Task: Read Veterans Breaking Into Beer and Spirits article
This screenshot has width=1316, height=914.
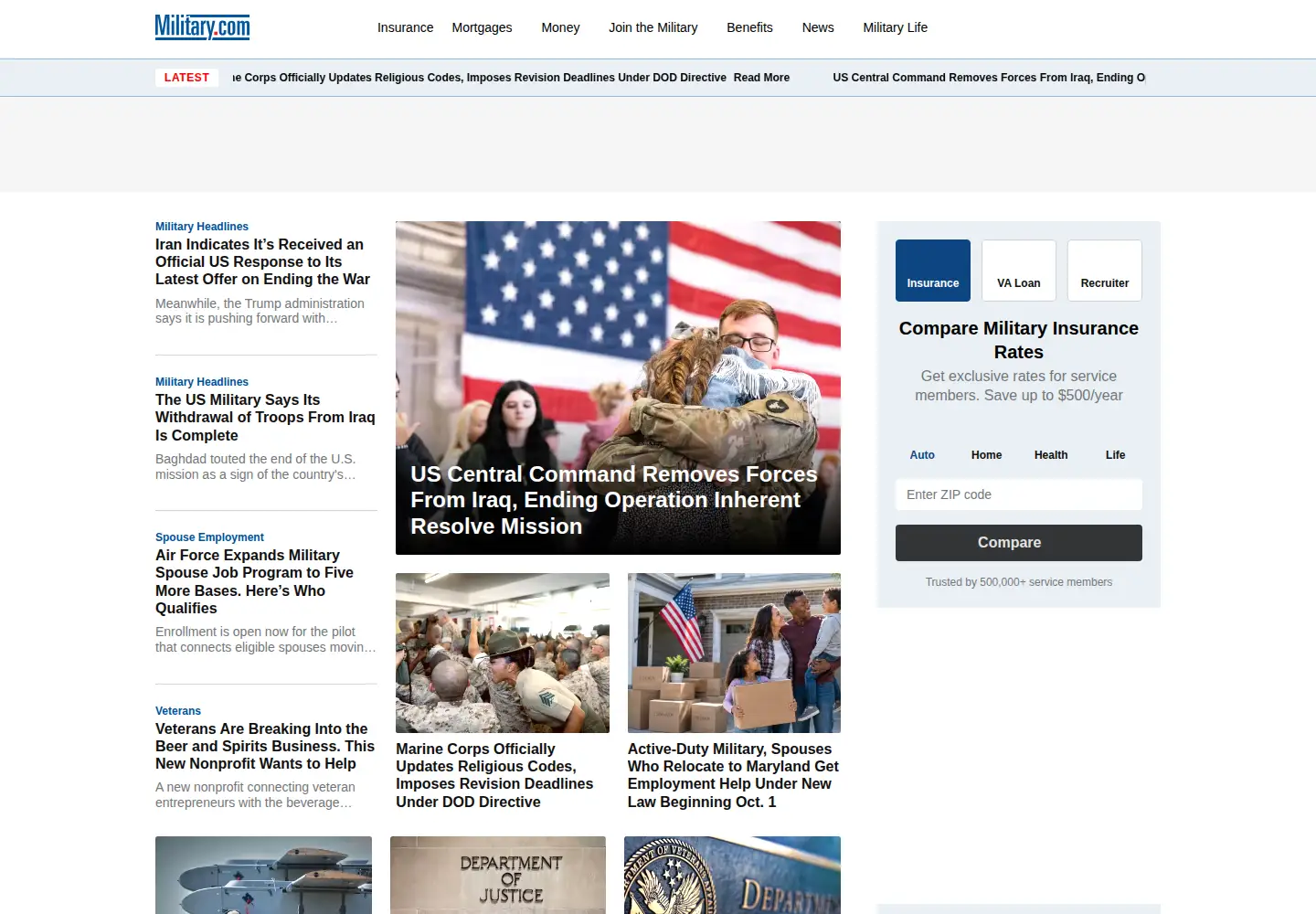Action: click(x=265, y=746)
